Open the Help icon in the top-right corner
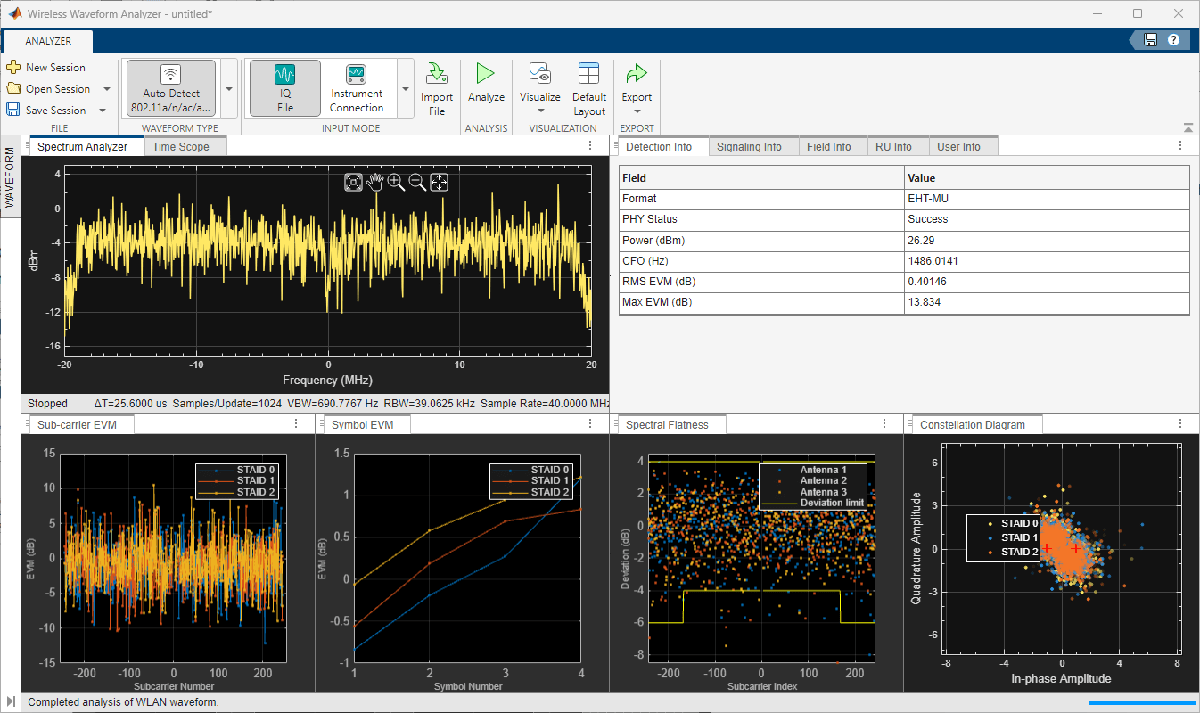The image size is (1200, 713). pos(1171,38)
